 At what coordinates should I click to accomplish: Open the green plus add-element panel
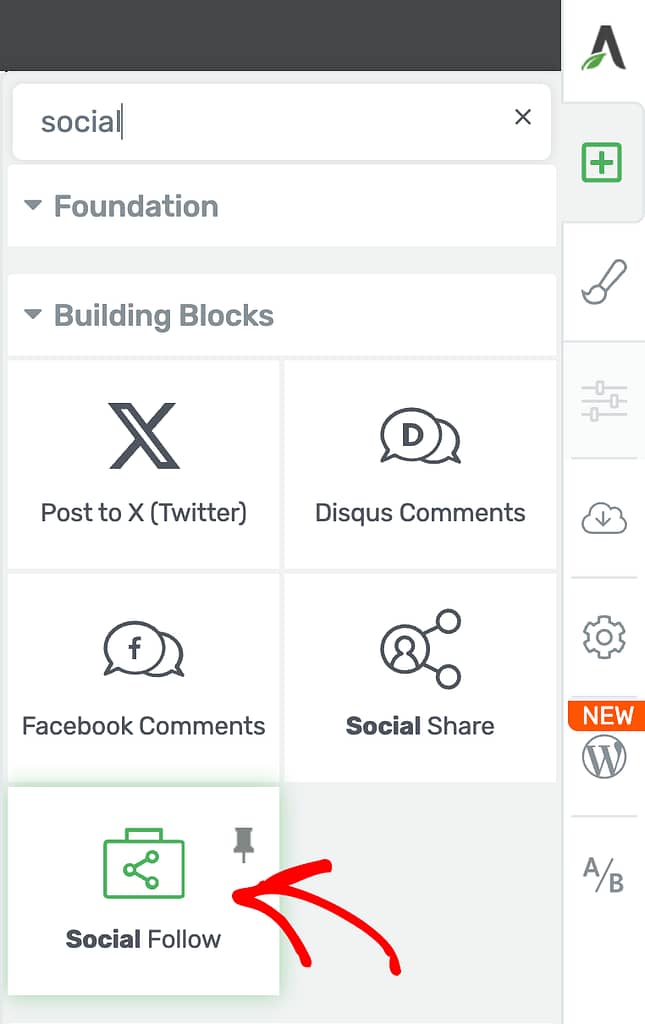click(x=601, y=162)
